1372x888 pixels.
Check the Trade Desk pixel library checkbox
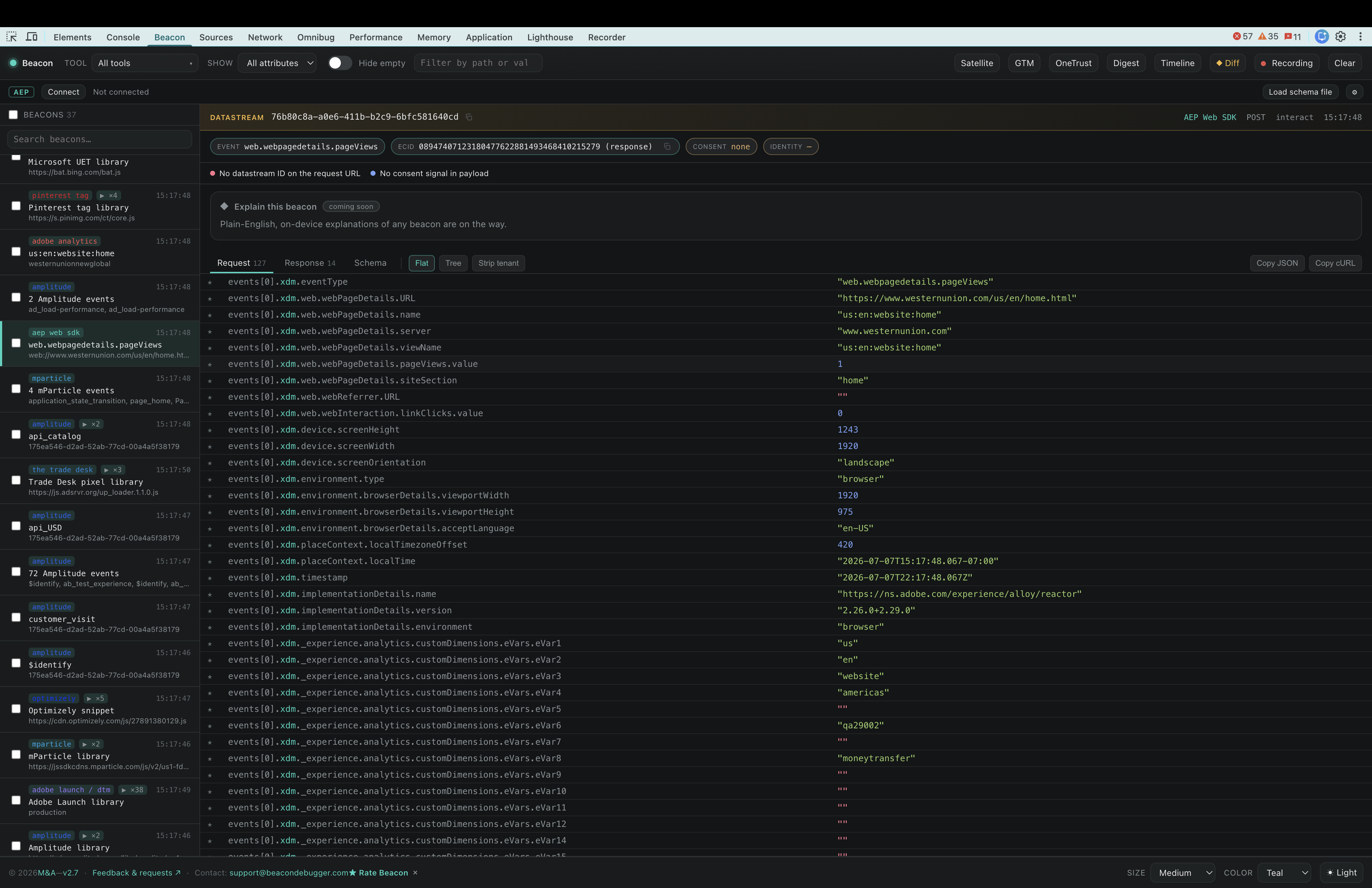pos(16,480)
